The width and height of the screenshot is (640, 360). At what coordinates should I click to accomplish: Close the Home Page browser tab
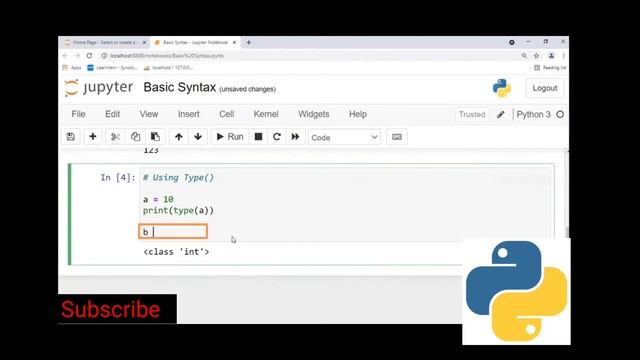tap(144, 42)
